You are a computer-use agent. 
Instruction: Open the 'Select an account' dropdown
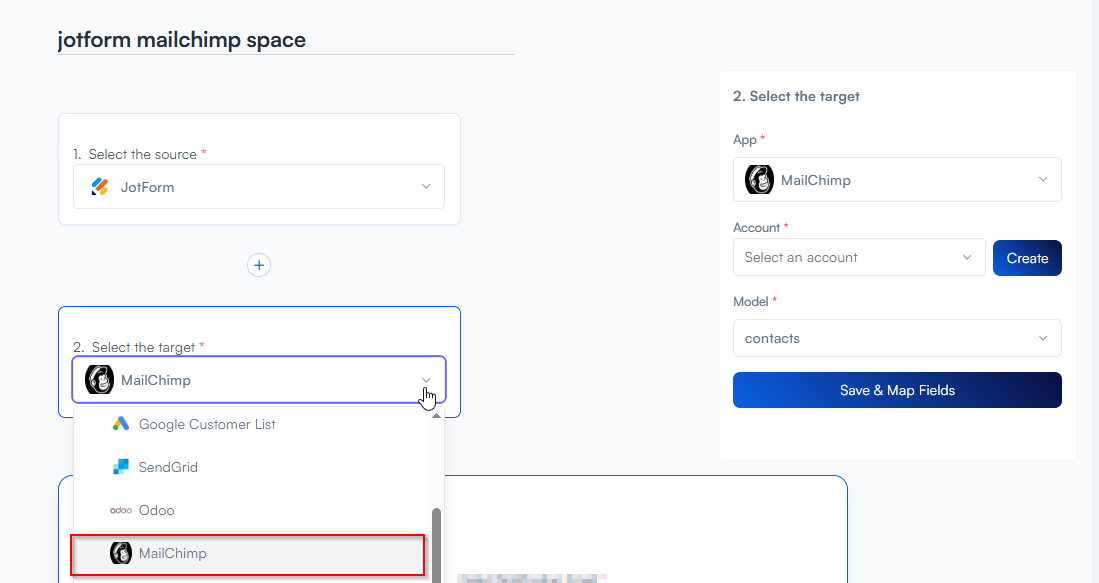pos(858,257)
